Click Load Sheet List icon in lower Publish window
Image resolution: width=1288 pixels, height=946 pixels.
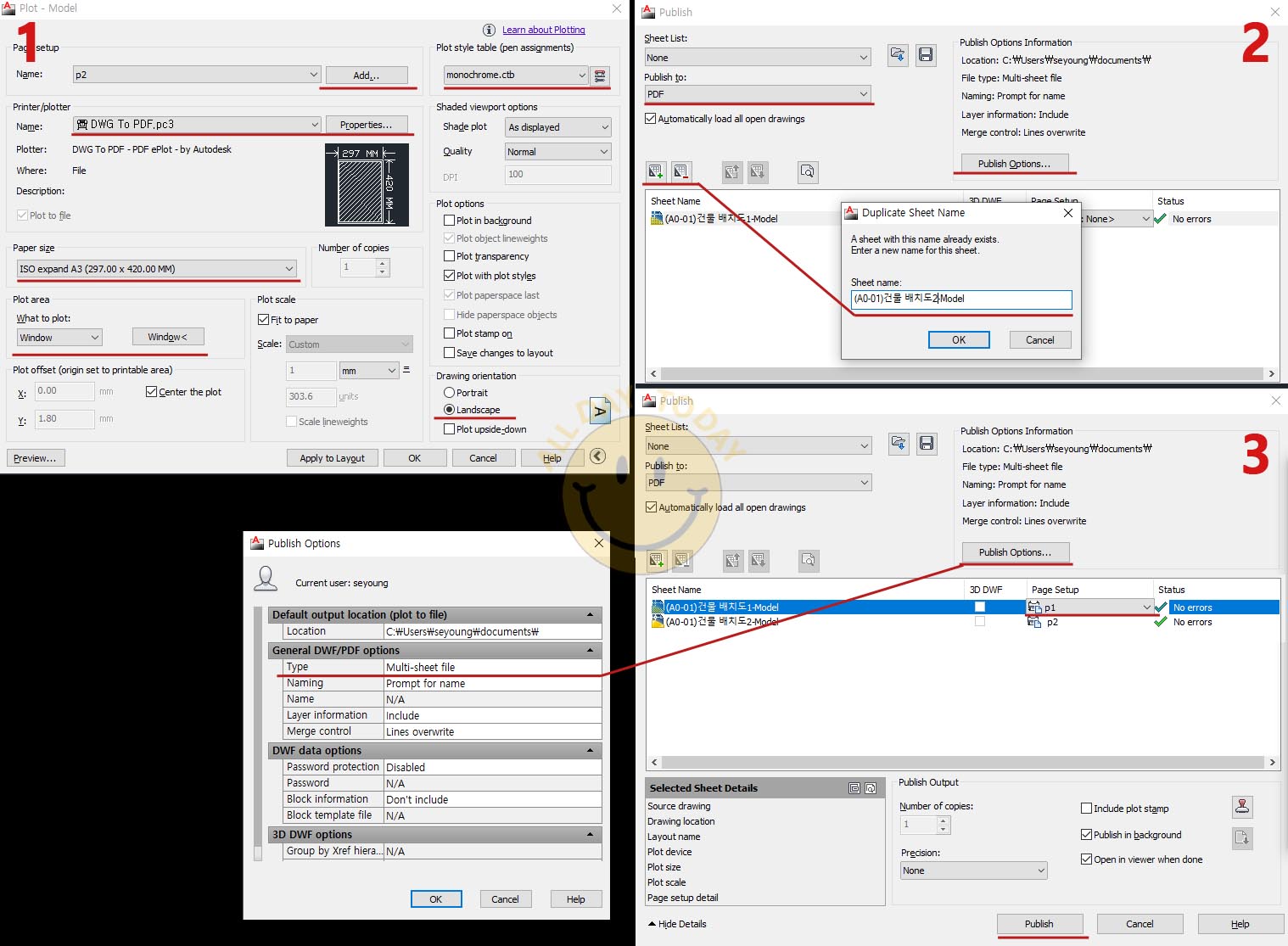click(898, 443)
